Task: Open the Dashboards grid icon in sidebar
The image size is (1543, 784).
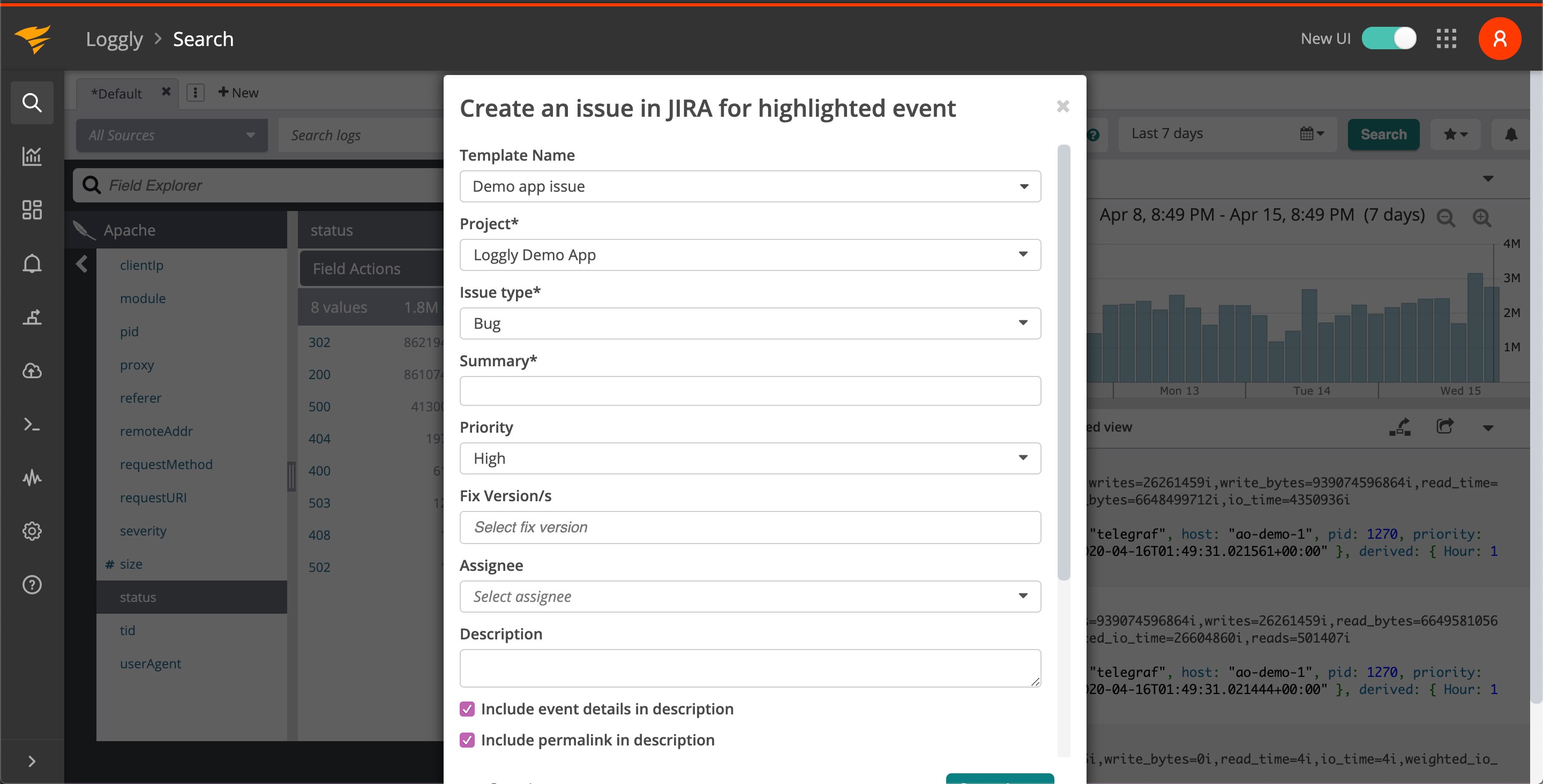Action: (x=32, y=209)
